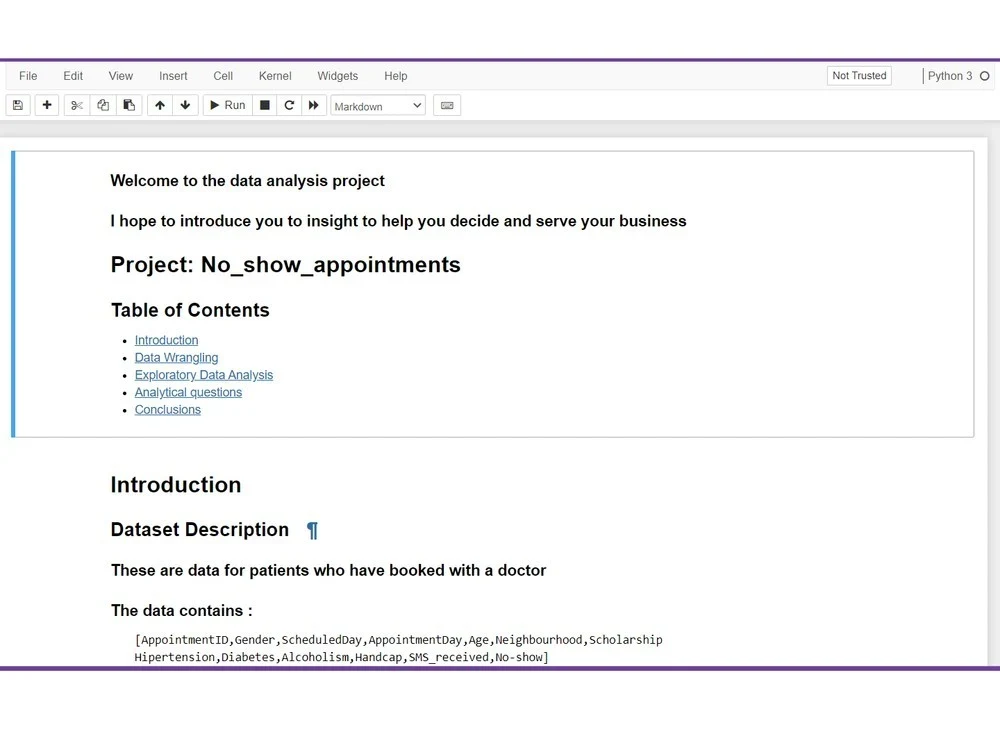The width and height of the screenshot is (1000, 750).
Task: Open the Cell menu
Action: pos(223,76)
